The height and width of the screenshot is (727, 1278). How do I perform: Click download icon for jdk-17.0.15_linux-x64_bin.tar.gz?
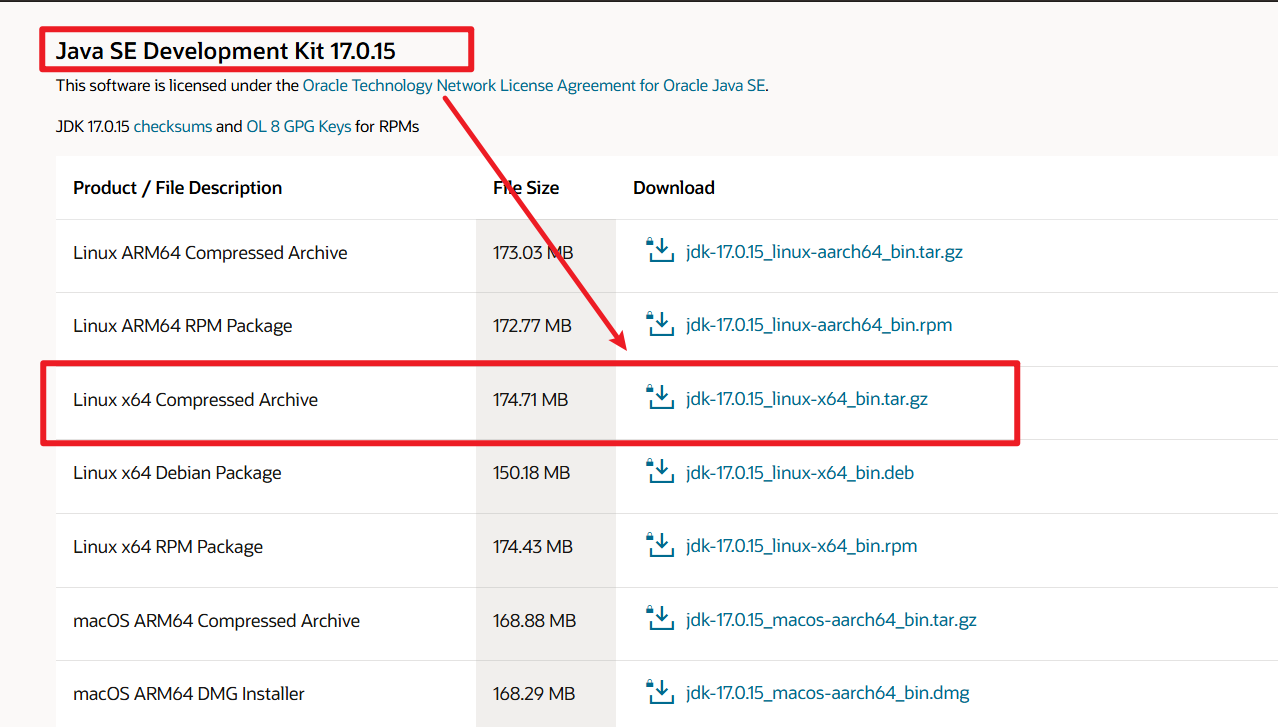[x=660, y=397]
